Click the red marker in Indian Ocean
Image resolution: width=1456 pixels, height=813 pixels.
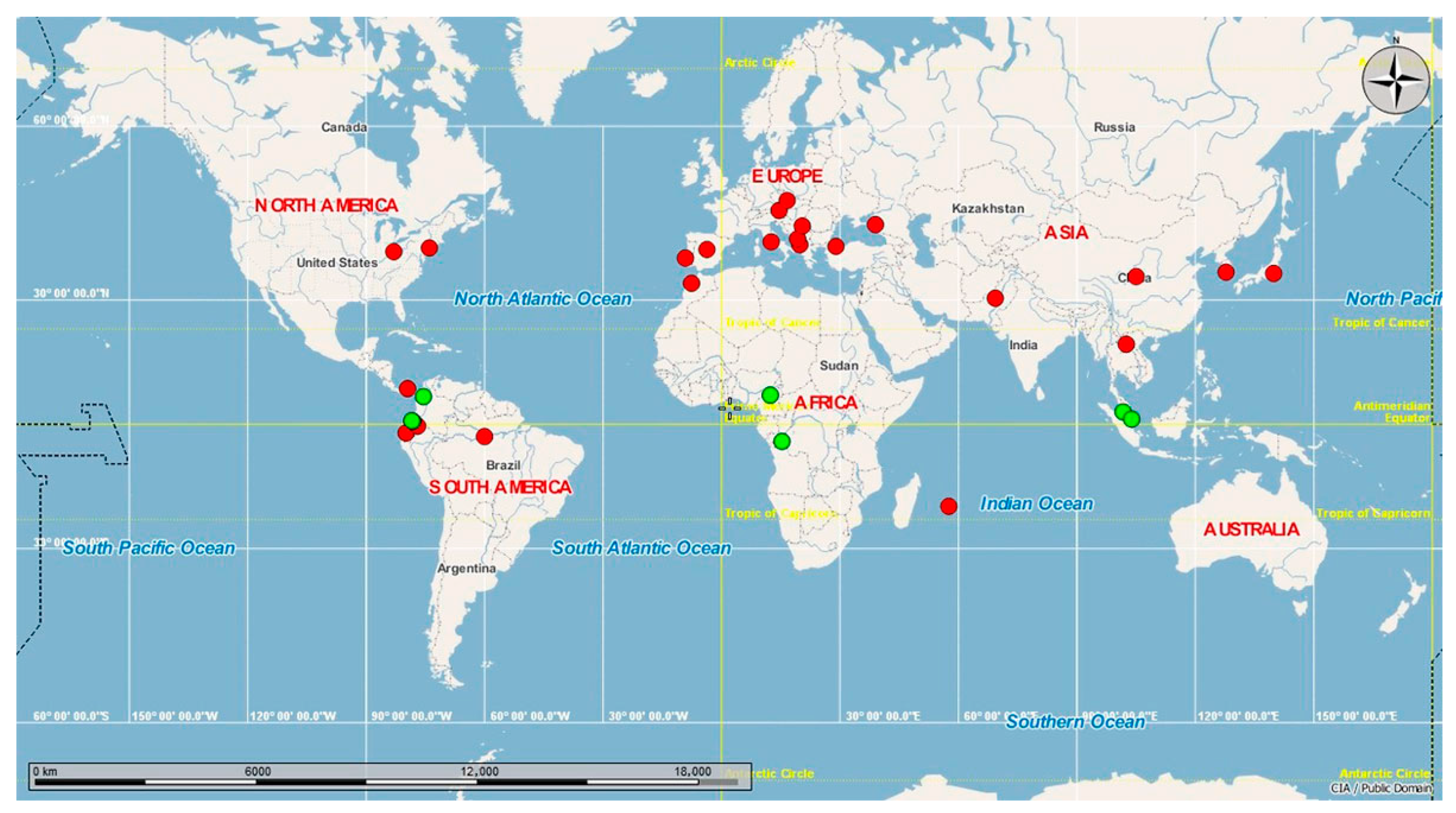(948, 506)
